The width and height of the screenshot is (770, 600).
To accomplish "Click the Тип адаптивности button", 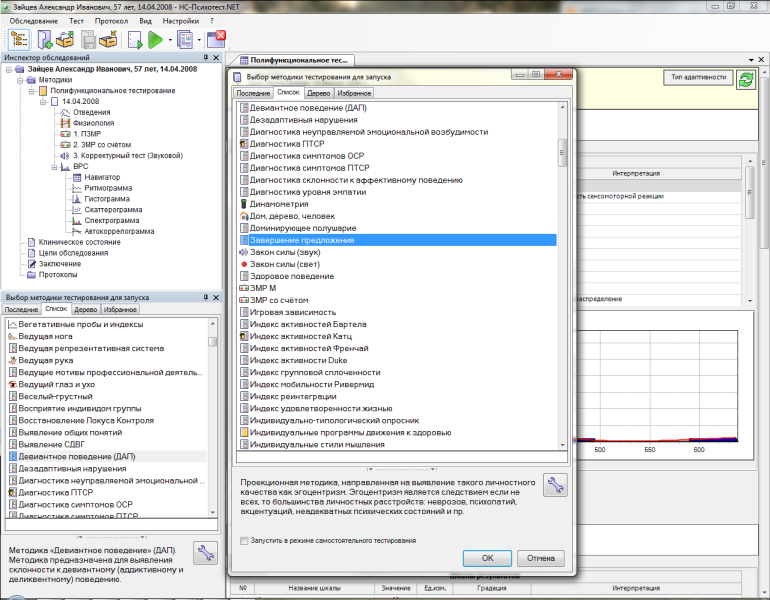I will (x=696, y=78).
